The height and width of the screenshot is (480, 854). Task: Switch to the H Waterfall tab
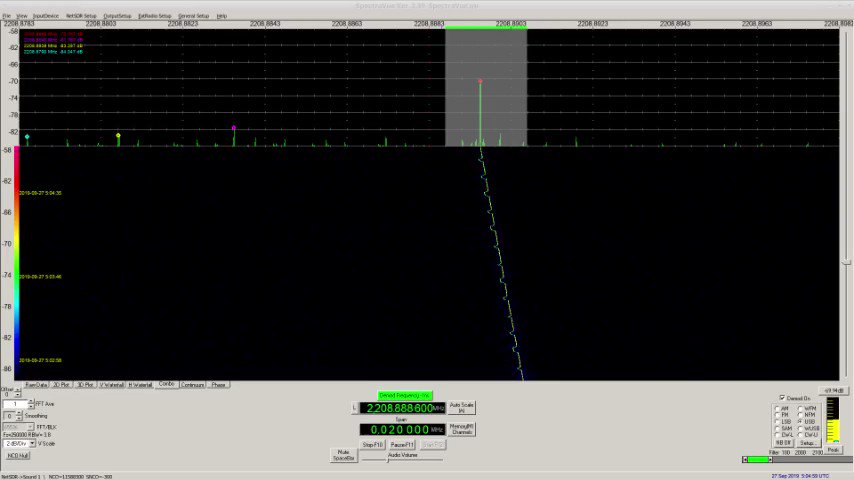[141, 385]
